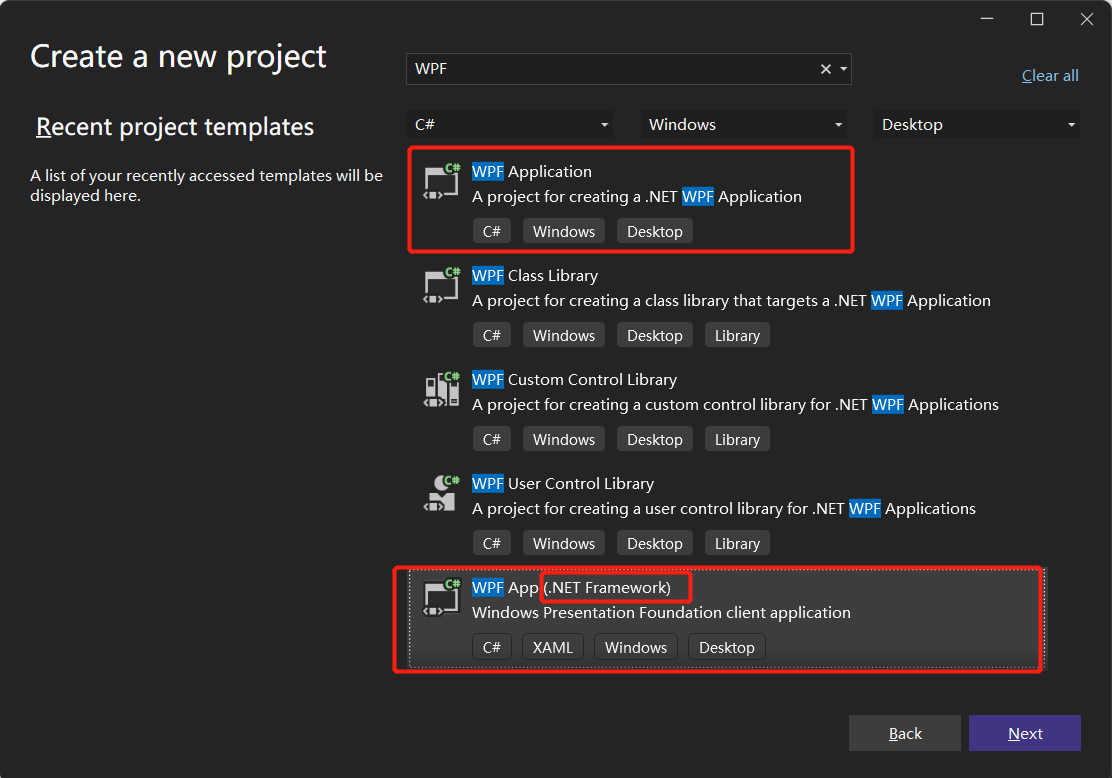Viewport: 1112px width, 778px height.
Task: Click the WPF User Control Library icon
Action: (x=441, y=494)
